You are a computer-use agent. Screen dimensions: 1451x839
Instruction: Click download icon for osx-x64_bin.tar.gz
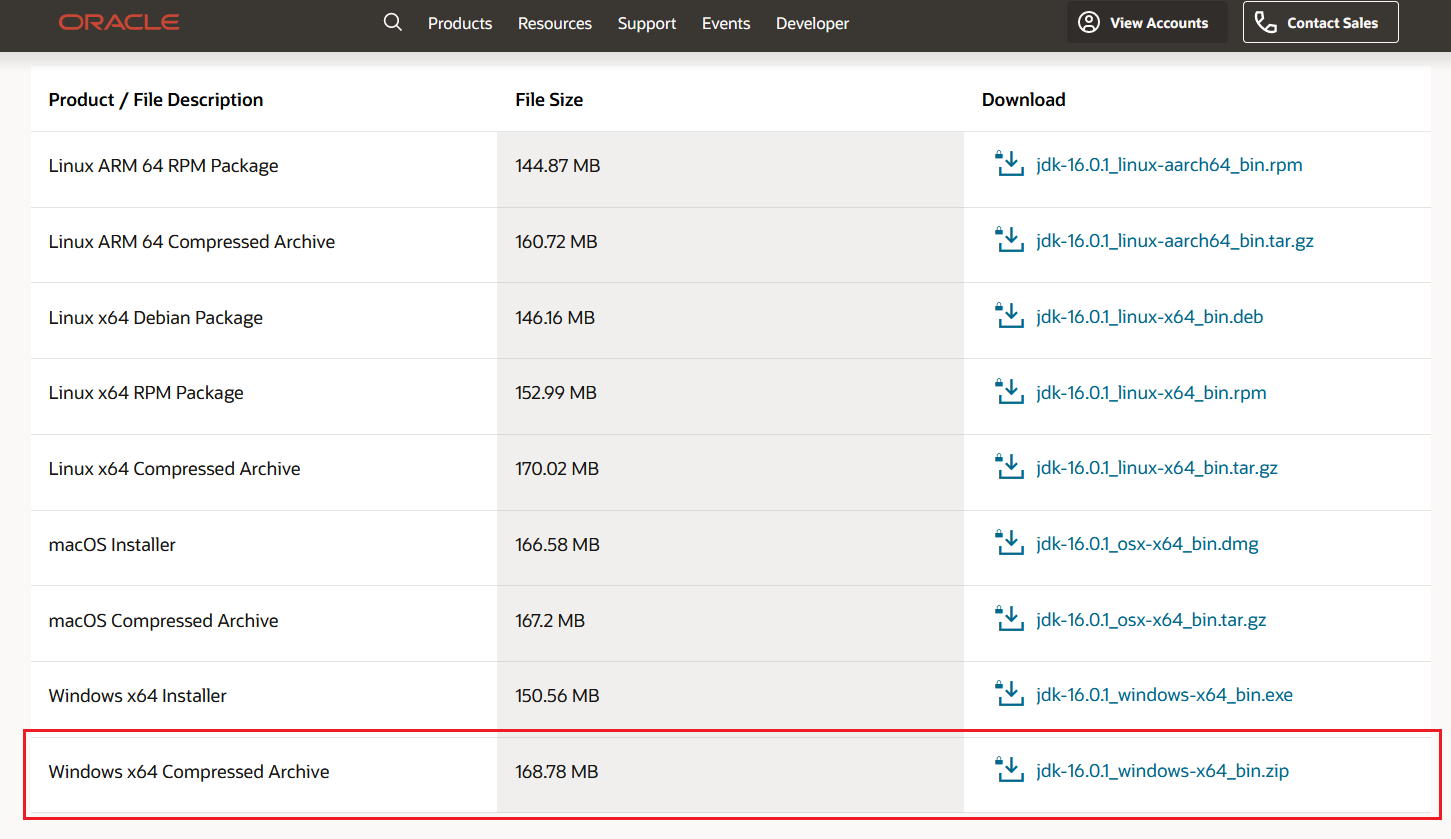[1010, 619]
